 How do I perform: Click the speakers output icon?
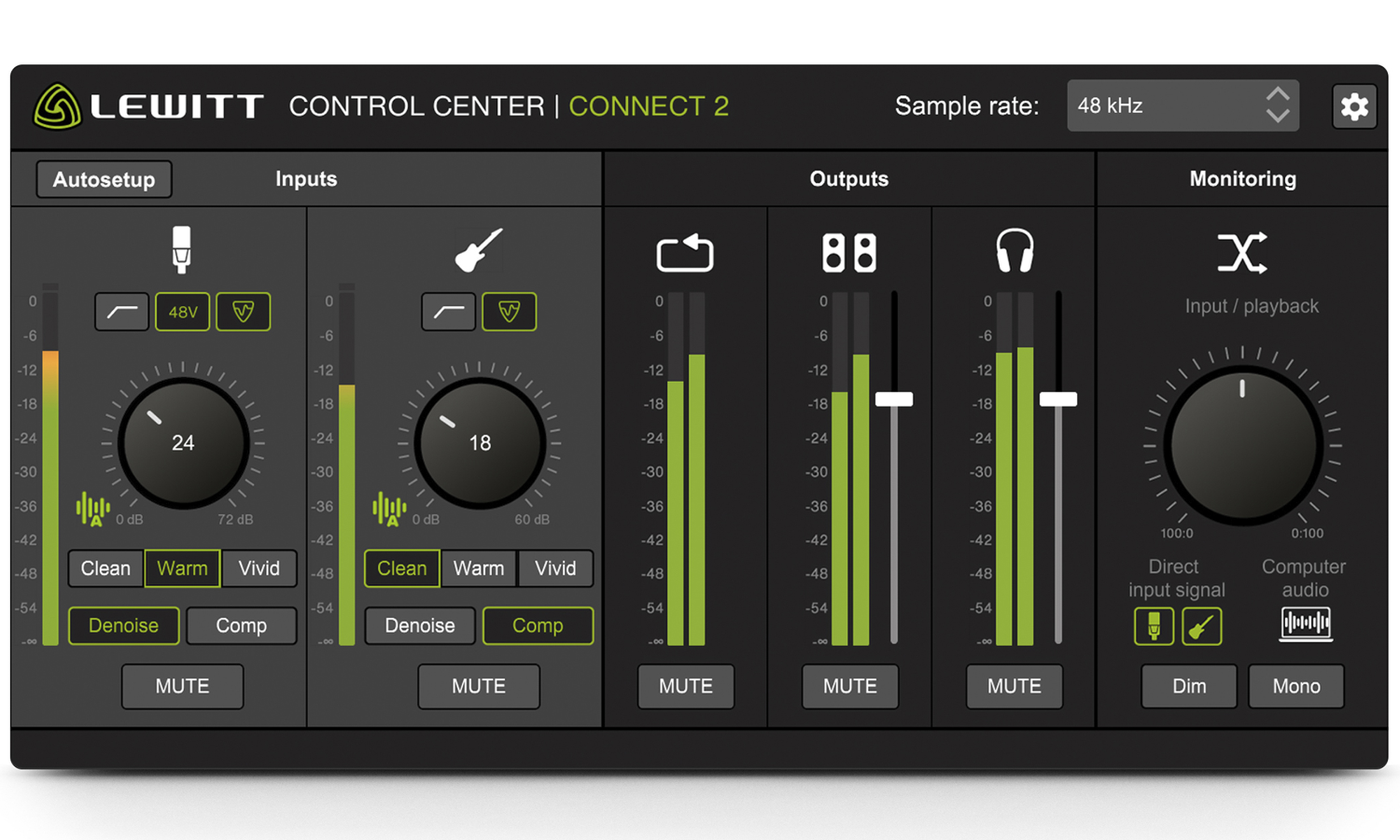849,252
